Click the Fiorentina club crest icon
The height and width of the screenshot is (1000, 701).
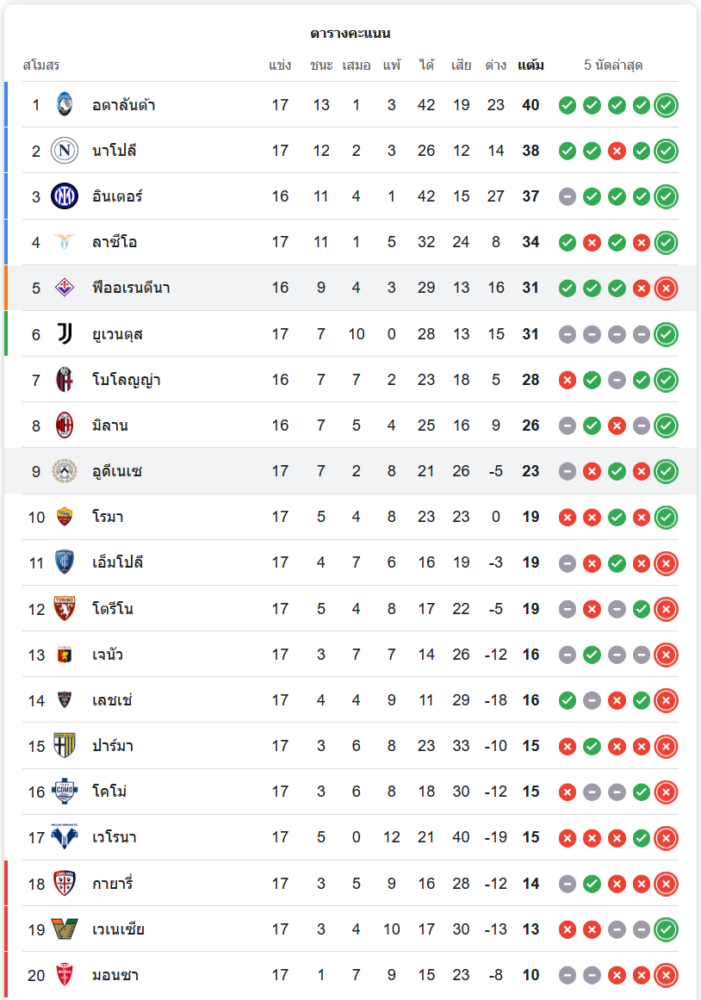[x=65, y=288]
